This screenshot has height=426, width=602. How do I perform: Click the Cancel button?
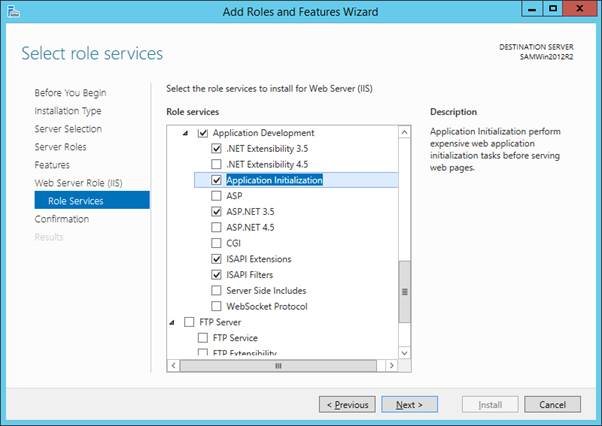point(552,405)
